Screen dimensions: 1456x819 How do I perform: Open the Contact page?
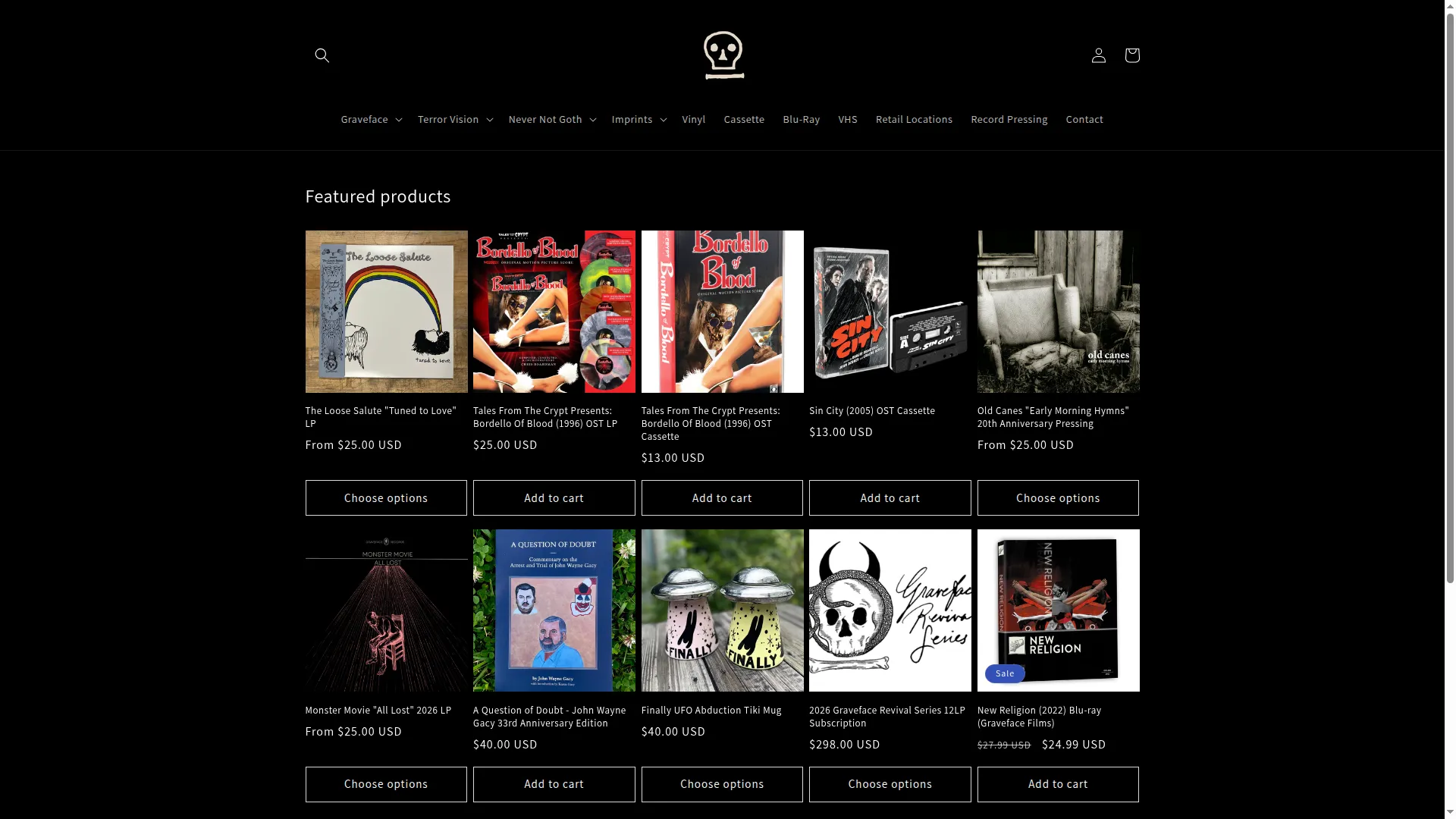pyautogui.click(x=1084, y=119)
